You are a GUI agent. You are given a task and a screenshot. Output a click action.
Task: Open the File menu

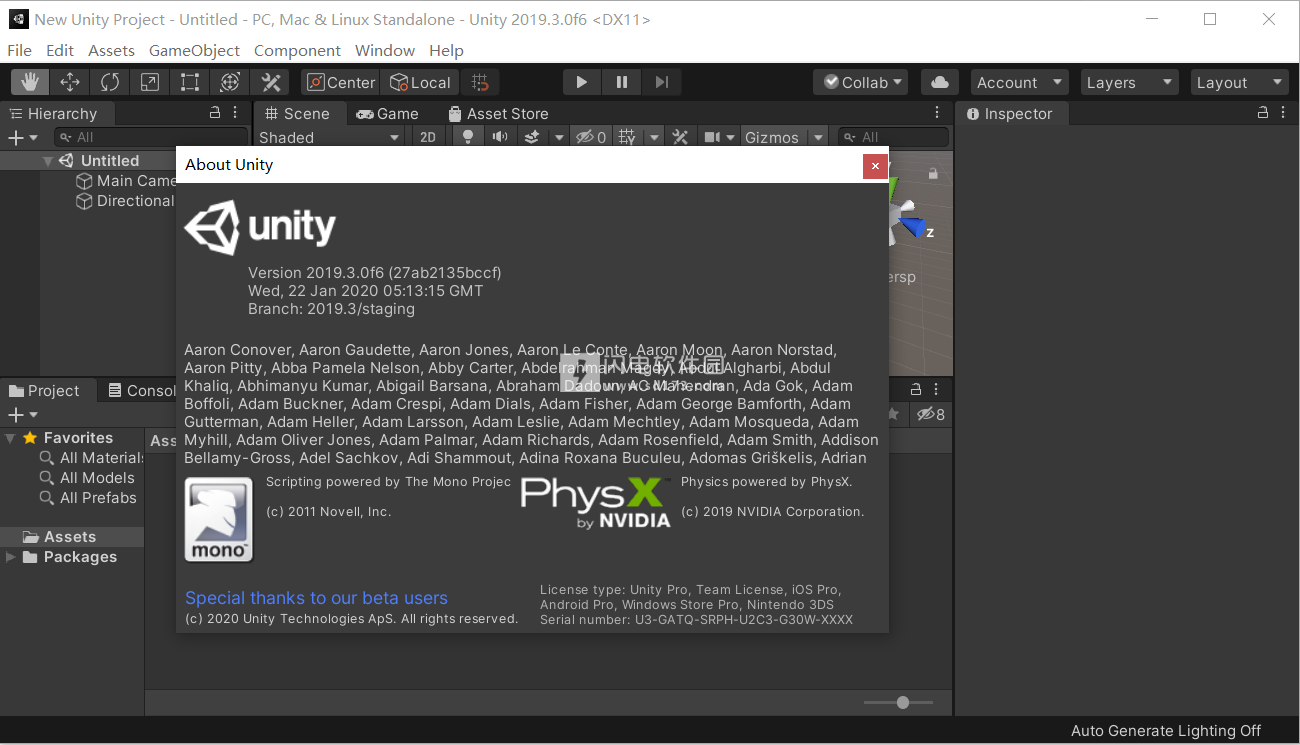tap(19, 50)
